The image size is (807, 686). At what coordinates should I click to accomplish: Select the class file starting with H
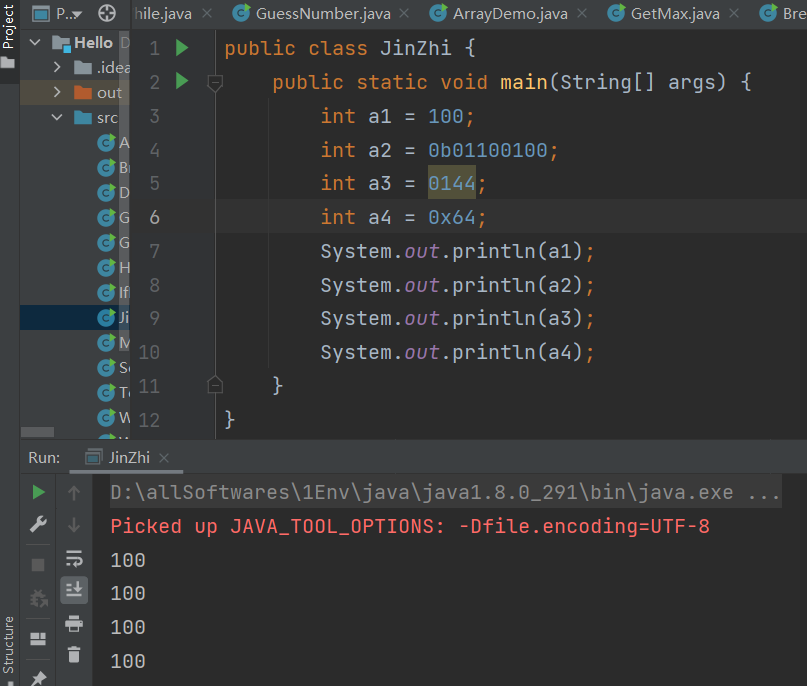(x=113, y=268)
